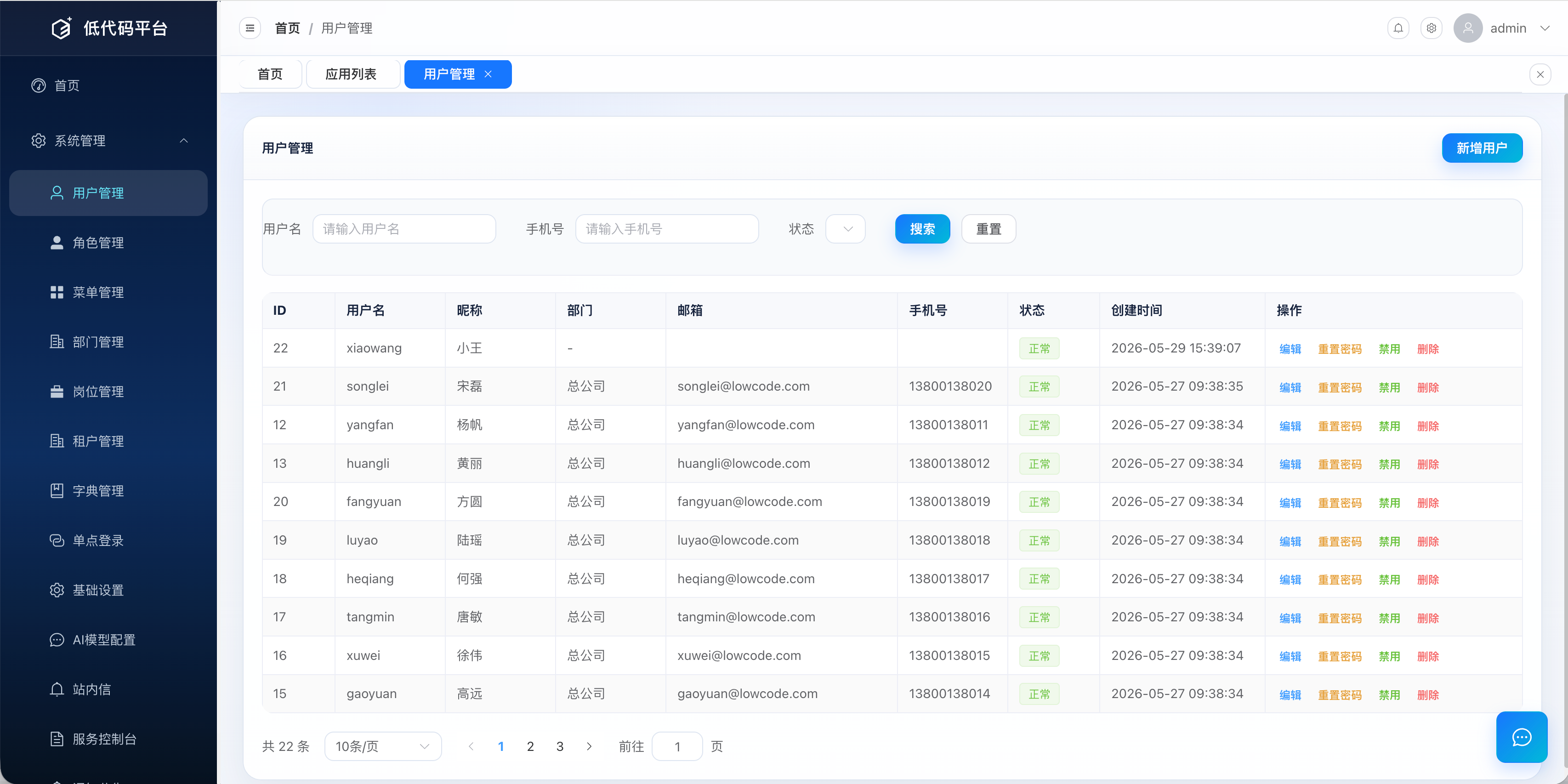Click the 前往 page number input
The image size is (1568, 784).
(677, 746)
